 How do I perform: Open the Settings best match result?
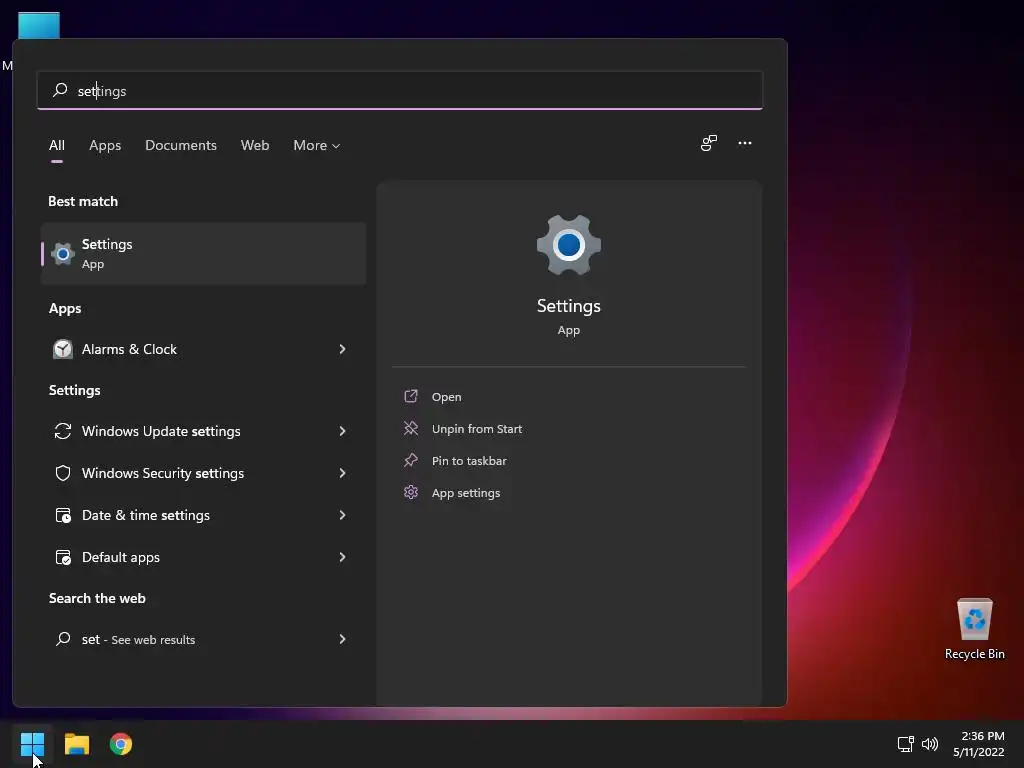pos(203,253)
